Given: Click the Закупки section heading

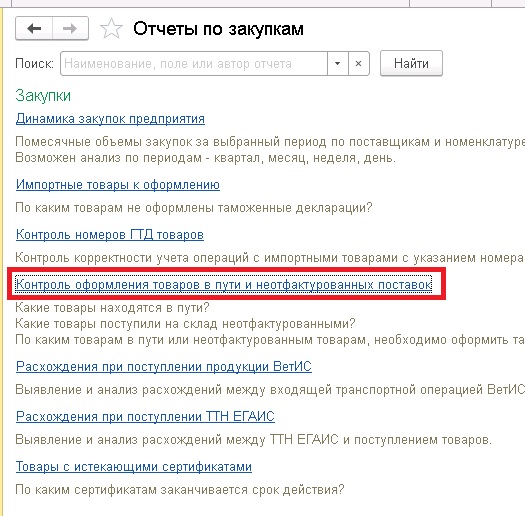Looking at the screenshot, I should click(x=43, y=96).
